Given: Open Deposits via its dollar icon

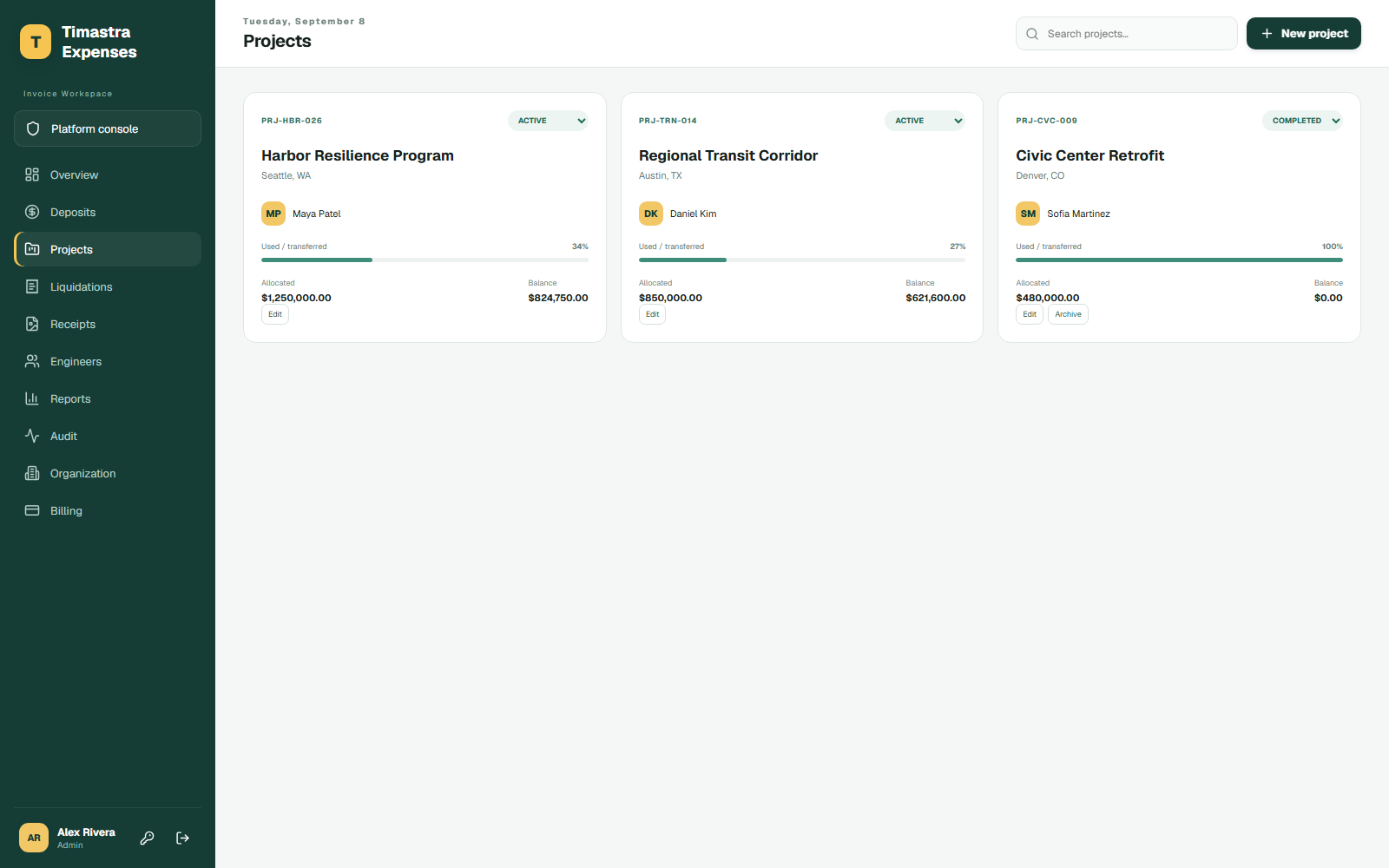Looking at the screenshot, I should [32, 212].
